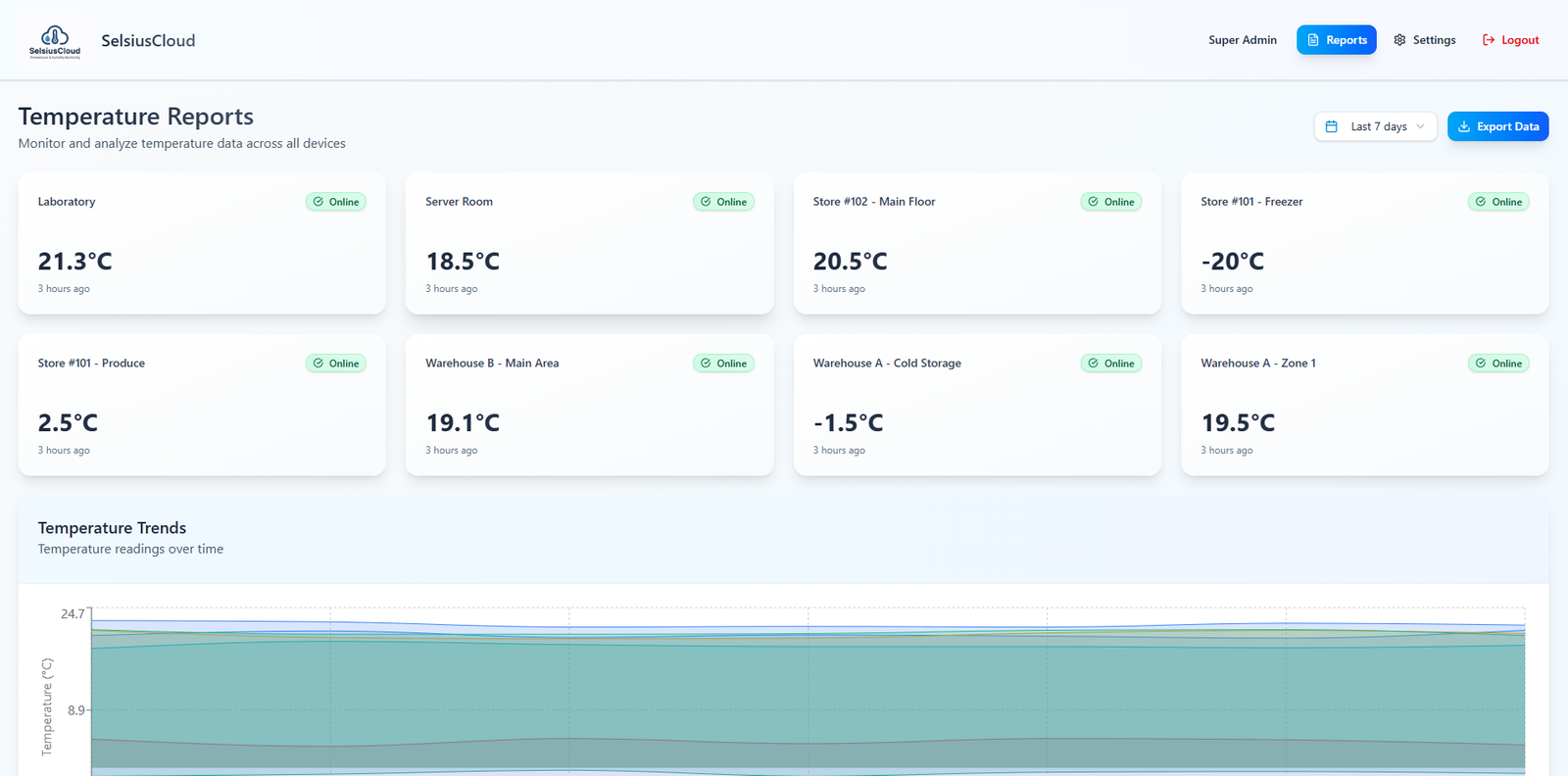This screenshot has width=1568, height=776.
Task: Click inside the temperature trends area chart
Action: [808, 692]
